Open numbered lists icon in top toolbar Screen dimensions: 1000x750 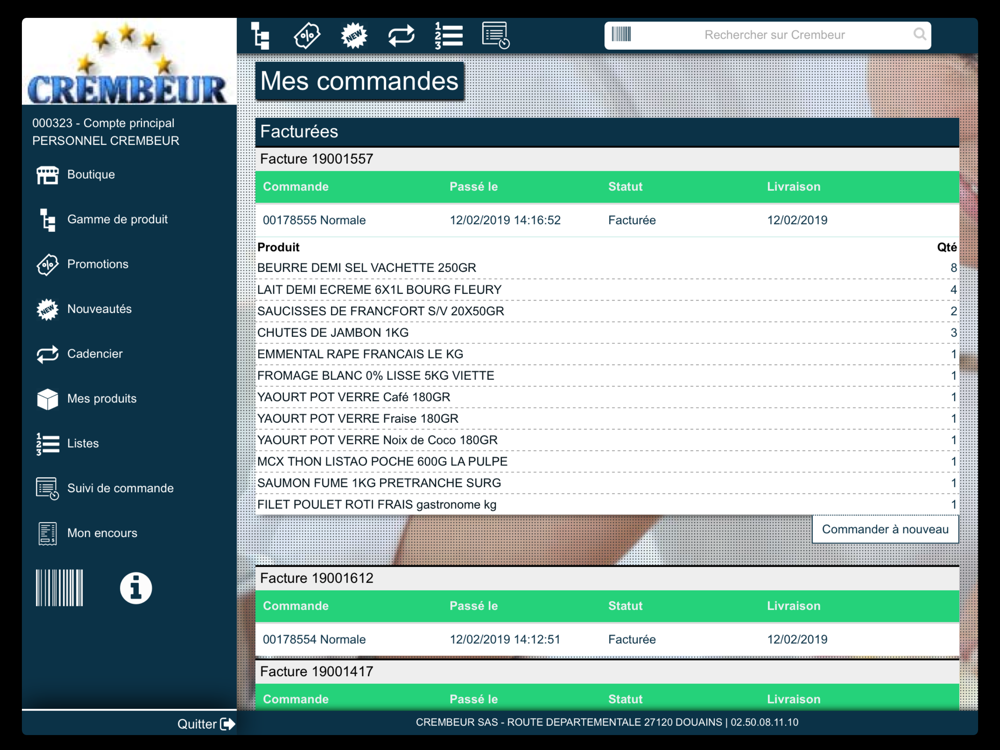coord(448,36)
